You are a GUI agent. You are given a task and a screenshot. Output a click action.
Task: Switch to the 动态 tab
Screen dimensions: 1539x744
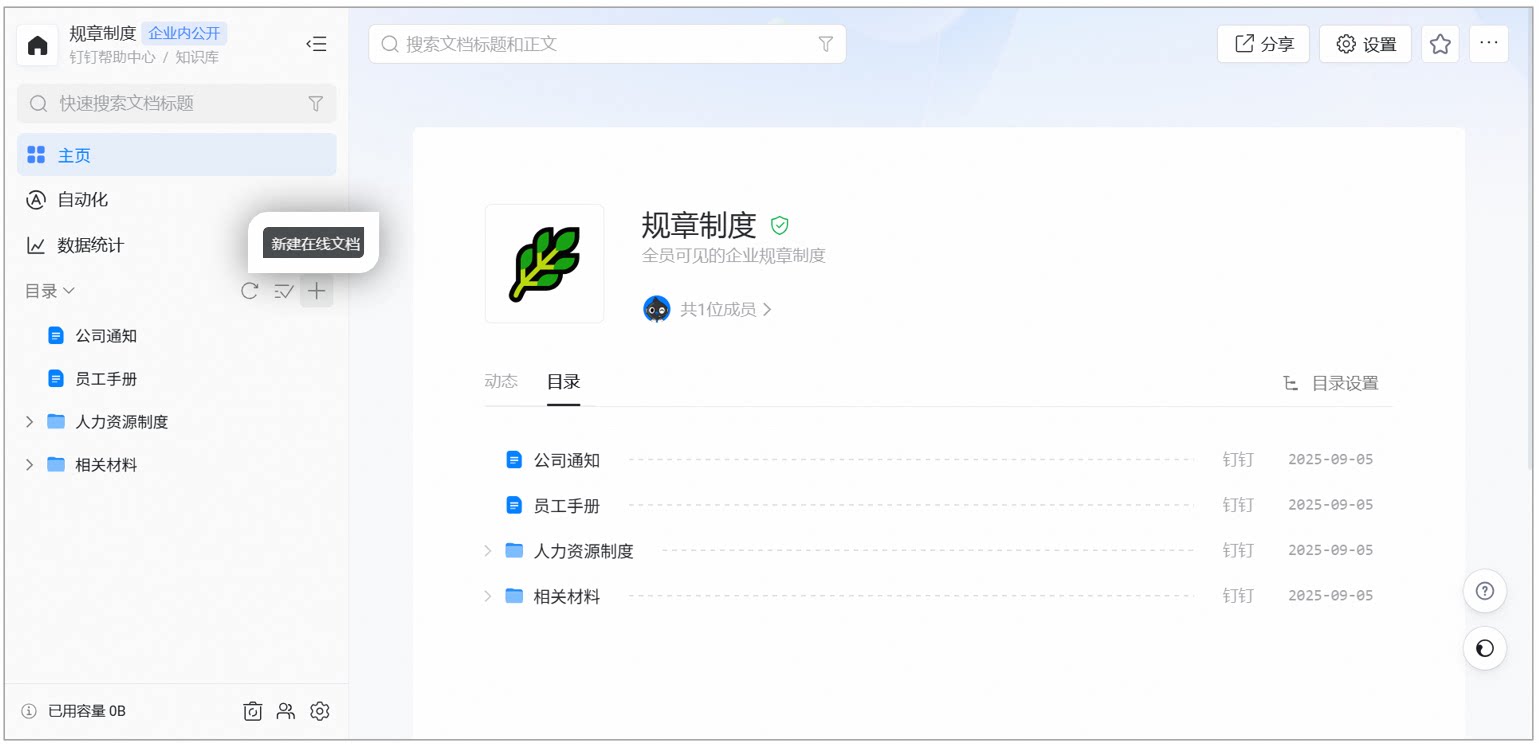pos(501,381)
